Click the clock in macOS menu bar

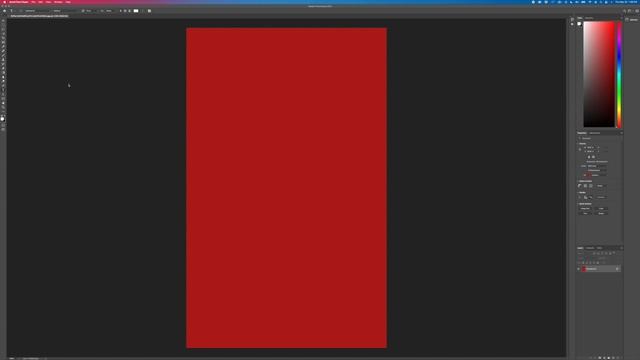pyautogui.click(x=627, y=2)
